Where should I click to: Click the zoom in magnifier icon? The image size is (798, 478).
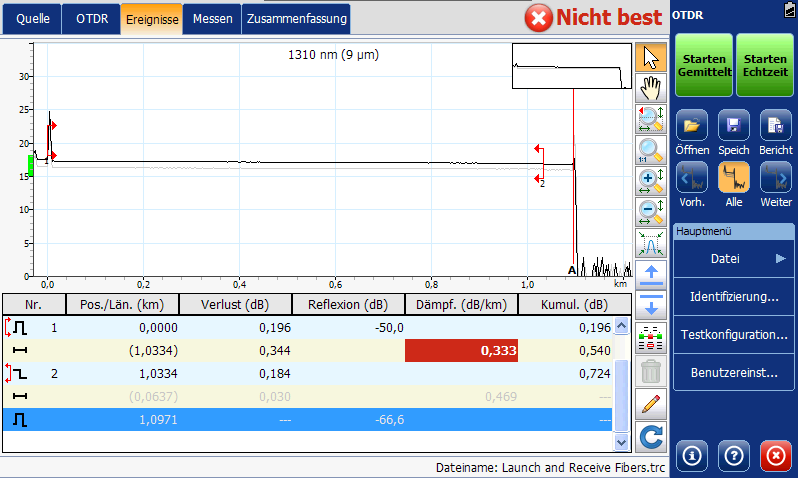[651, 181]
